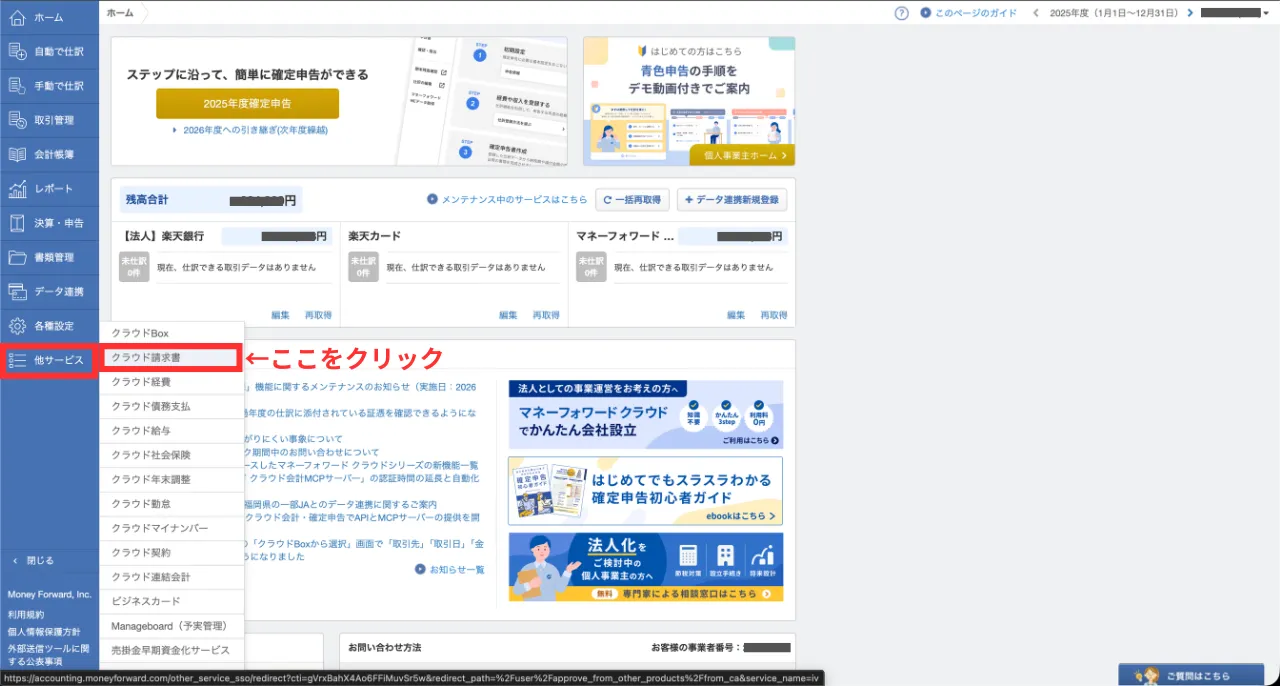This screenshot has width=1280, height=686.
Task: Click the help question mark icon
Action: [x=901, y=13]
